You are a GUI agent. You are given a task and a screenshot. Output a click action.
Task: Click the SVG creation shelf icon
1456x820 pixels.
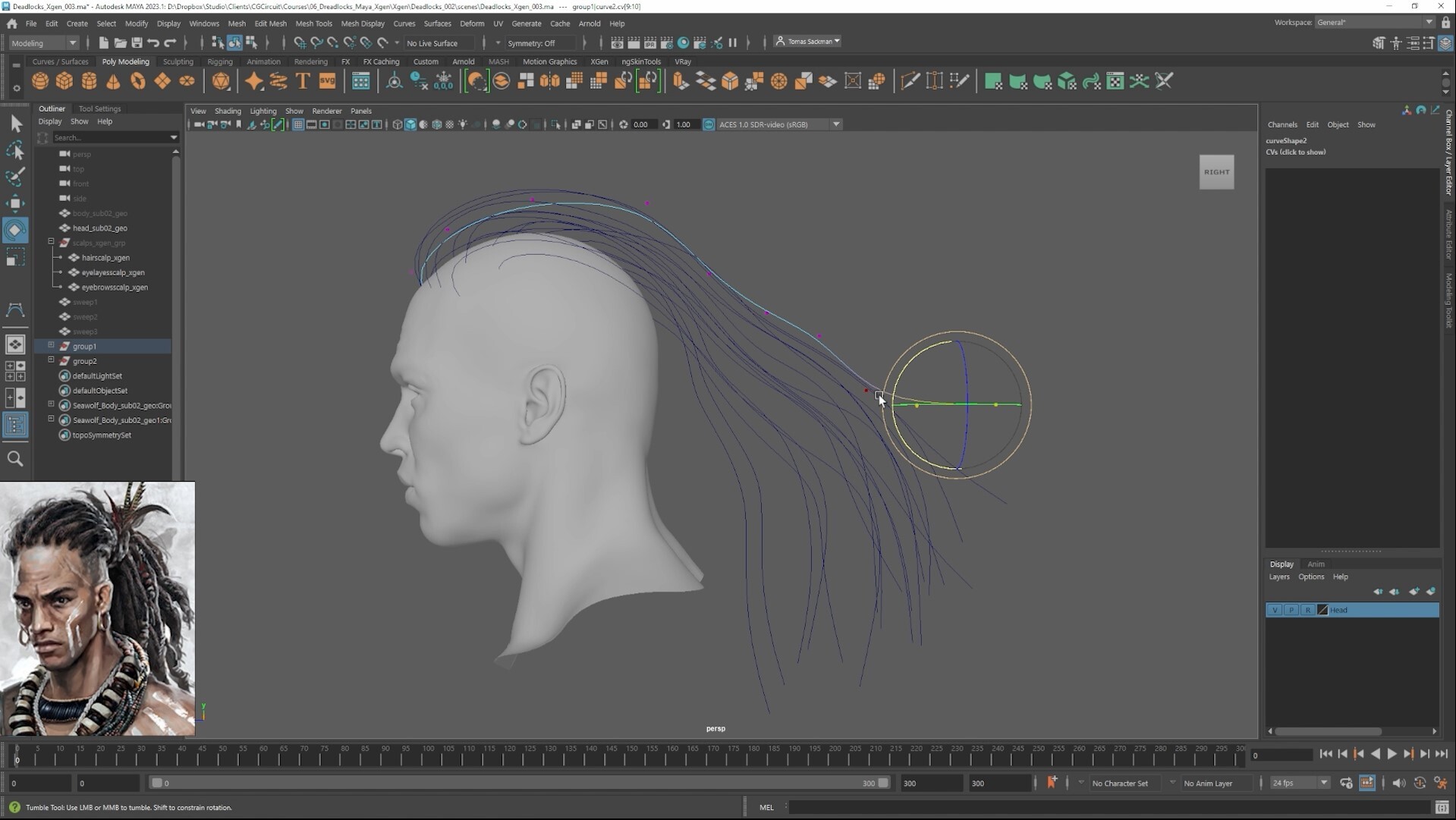326,81
